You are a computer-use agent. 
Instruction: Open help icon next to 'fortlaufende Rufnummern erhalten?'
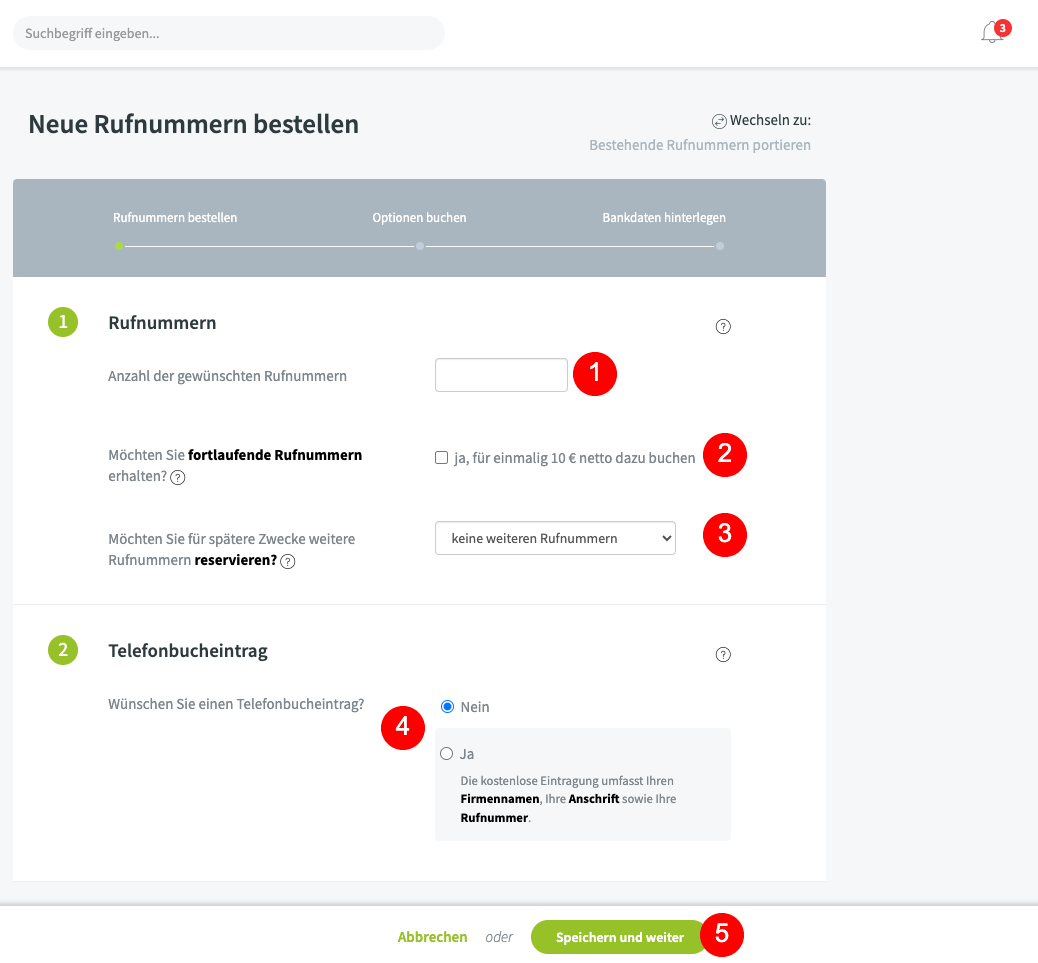pyautogui.click(x=177, y=477)
